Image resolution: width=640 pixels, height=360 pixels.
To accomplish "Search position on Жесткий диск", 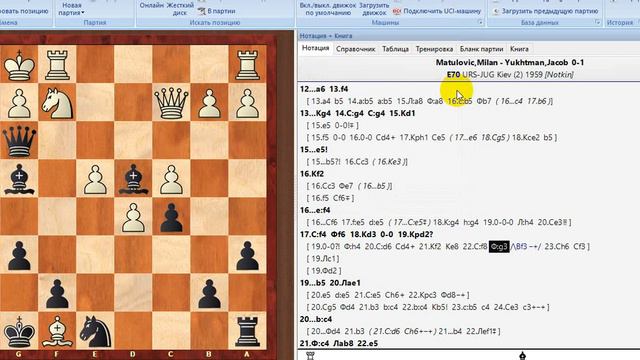I will (180, 9).
